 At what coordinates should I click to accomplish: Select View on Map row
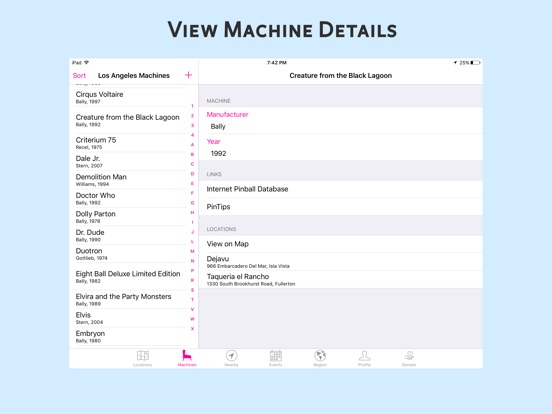340,244
